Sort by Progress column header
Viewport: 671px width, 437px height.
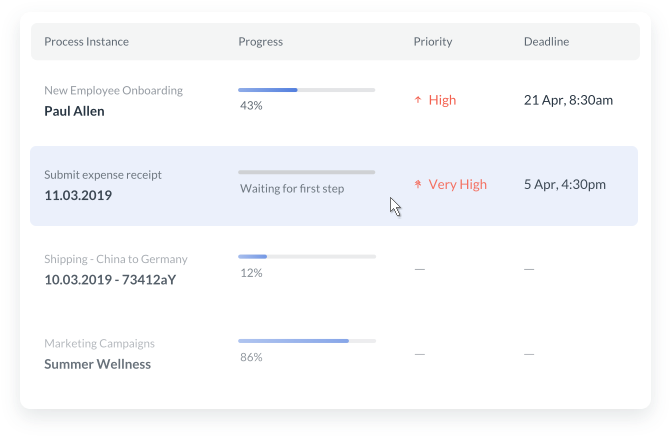pos(261,42)
